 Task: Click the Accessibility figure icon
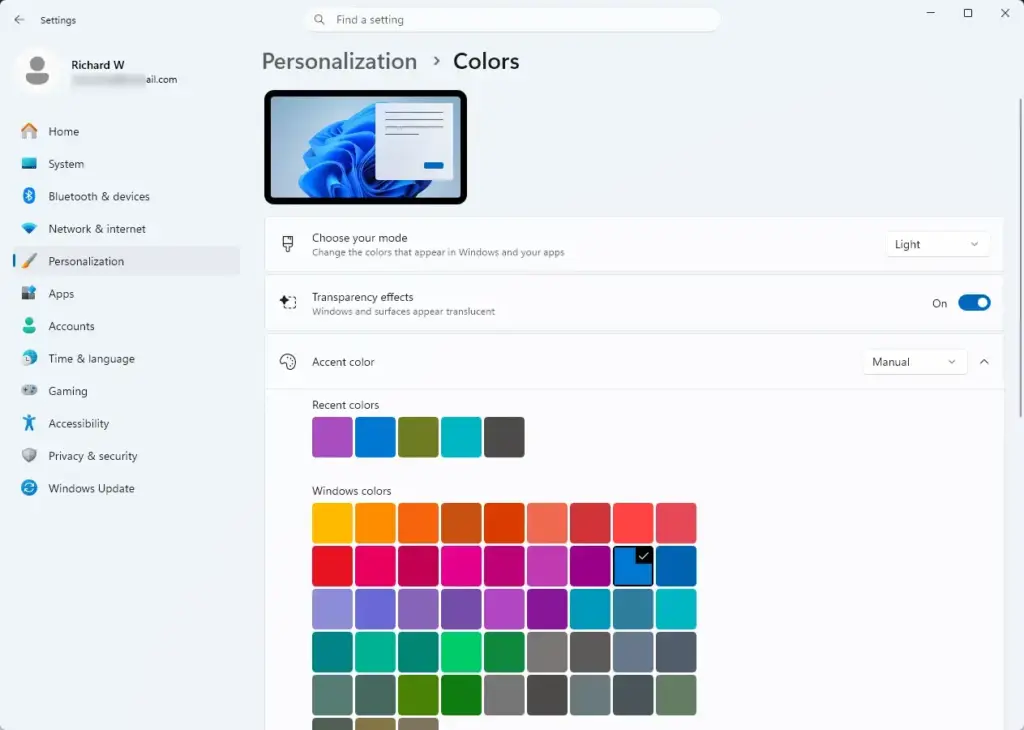click(x=29, y=423)
